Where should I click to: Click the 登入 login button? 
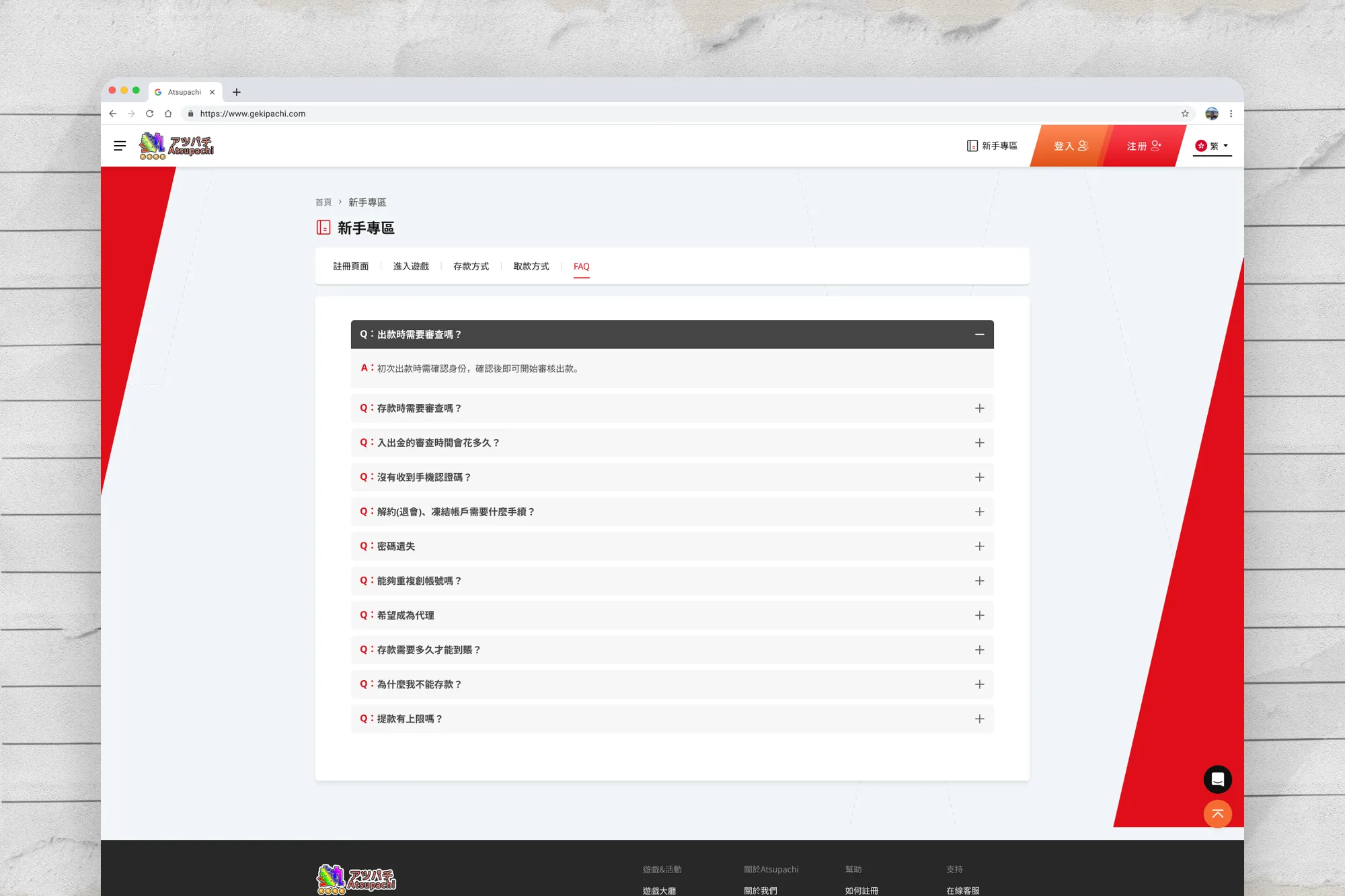pyautogui.click(x=1071, y=146)
